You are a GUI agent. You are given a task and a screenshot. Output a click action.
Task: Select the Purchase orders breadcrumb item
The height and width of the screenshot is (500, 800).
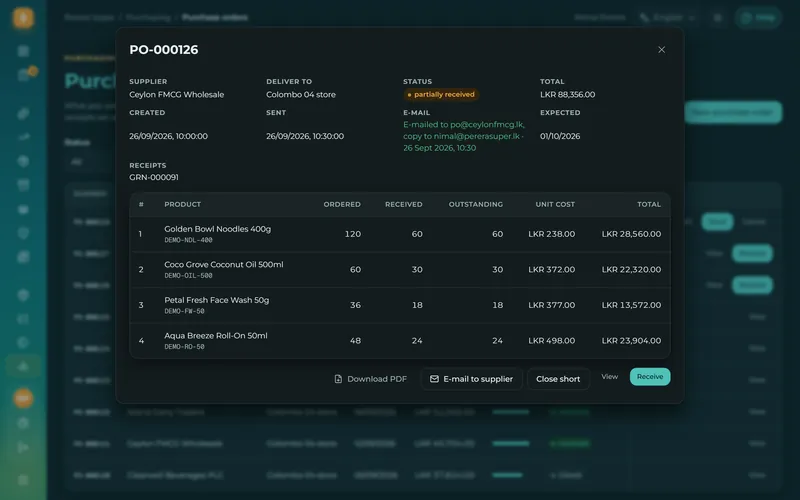215,17
